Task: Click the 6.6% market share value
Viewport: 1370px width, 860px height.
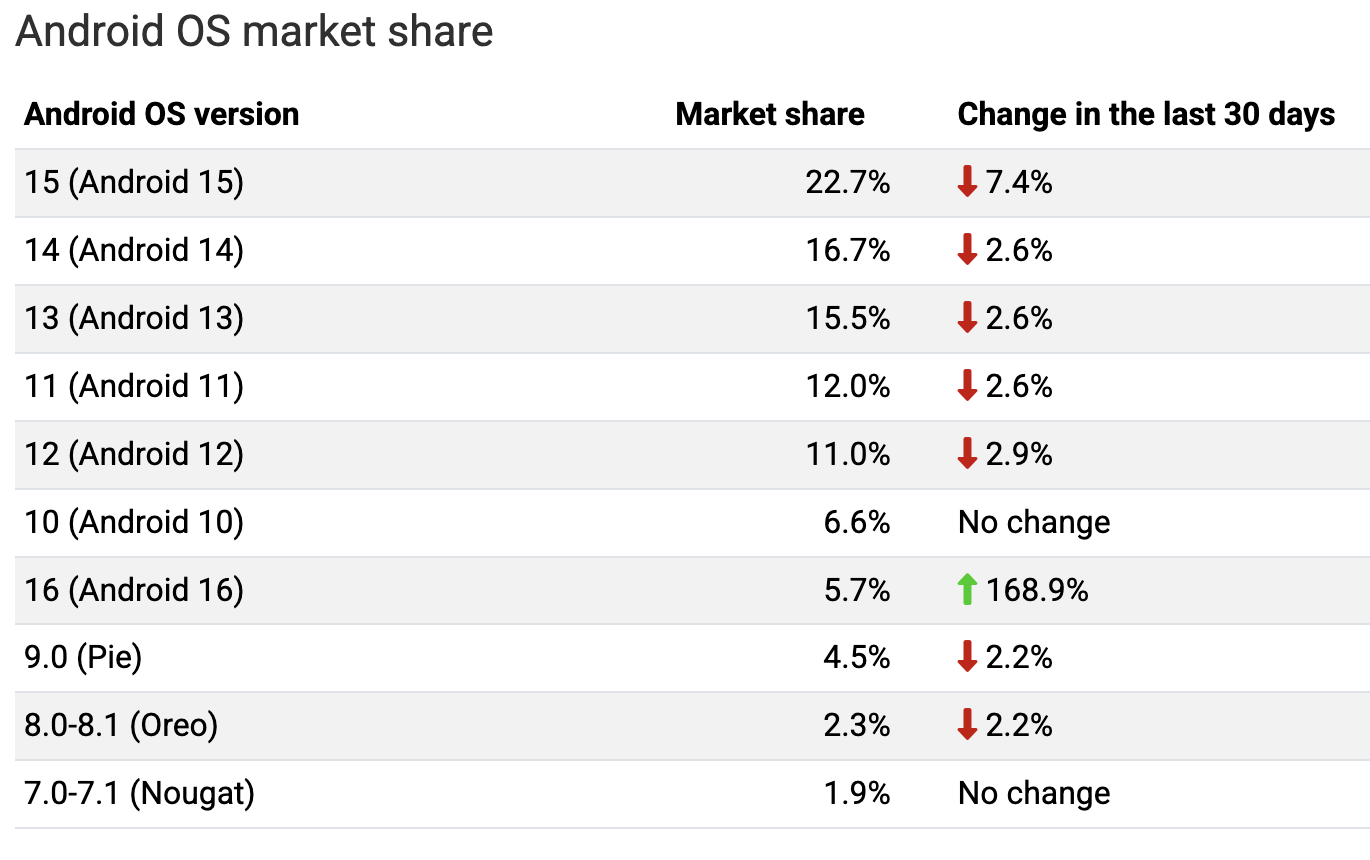Action: coord(856,522)
